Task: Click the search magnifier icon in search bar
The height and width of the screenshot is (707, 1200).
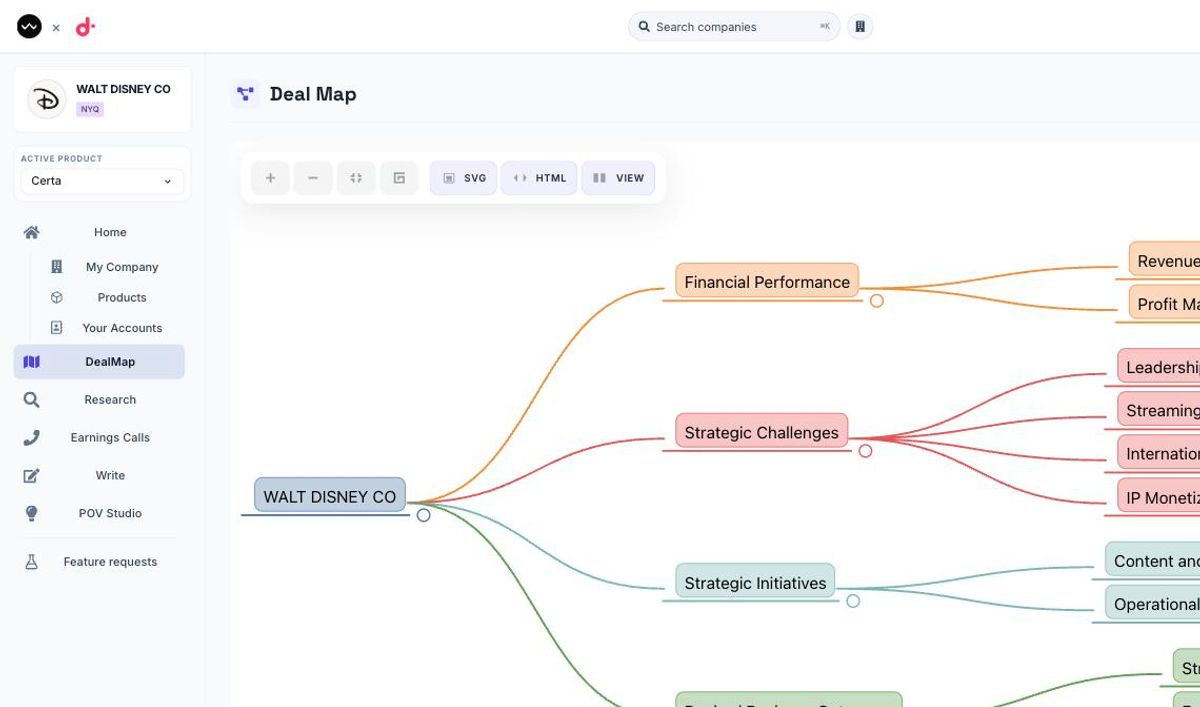Action: (644, 27)
